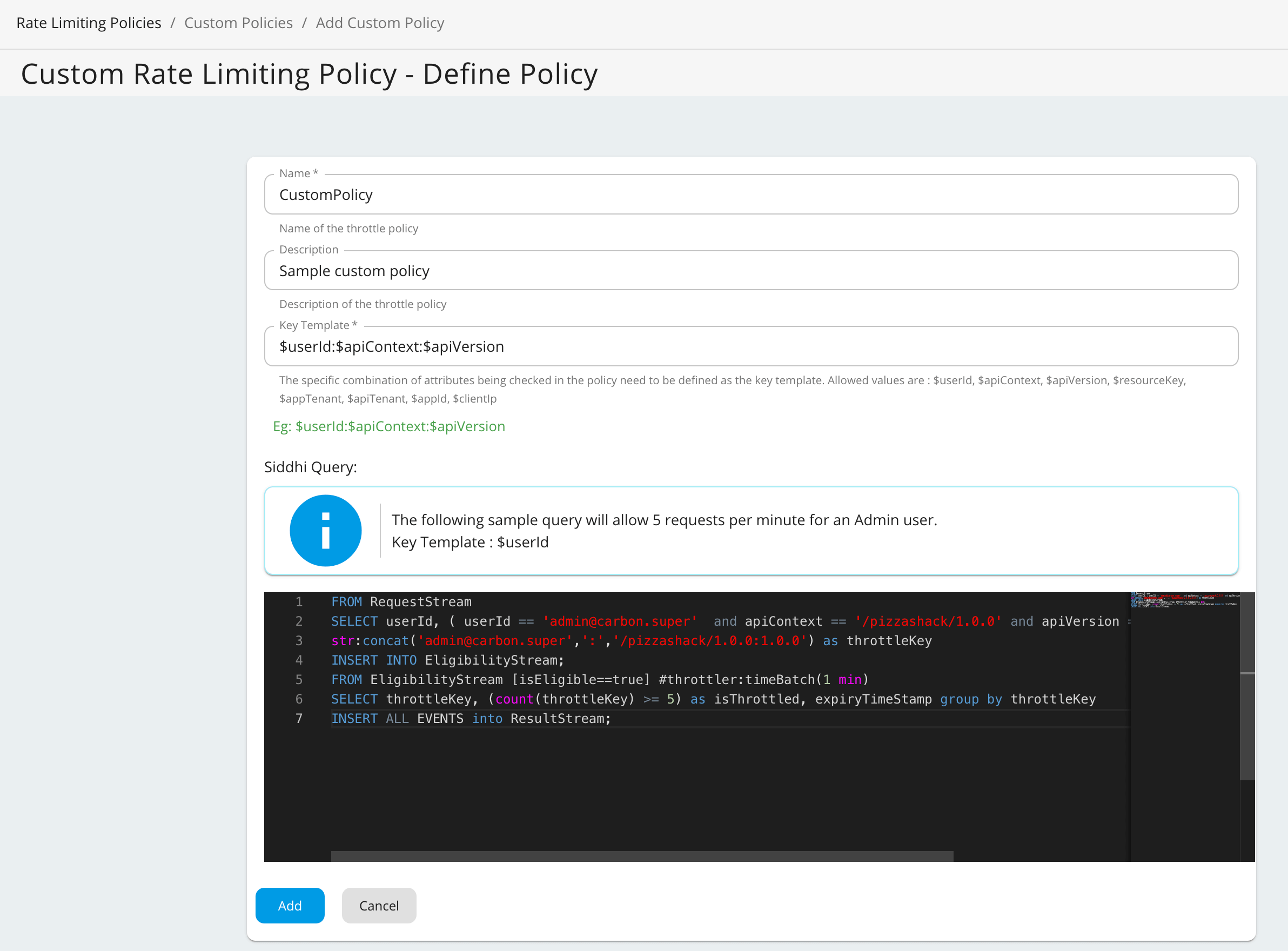Click line number 7 in the editor gutter
The width and height of the screenshot is (1288, 951).
tap(299, 719)
